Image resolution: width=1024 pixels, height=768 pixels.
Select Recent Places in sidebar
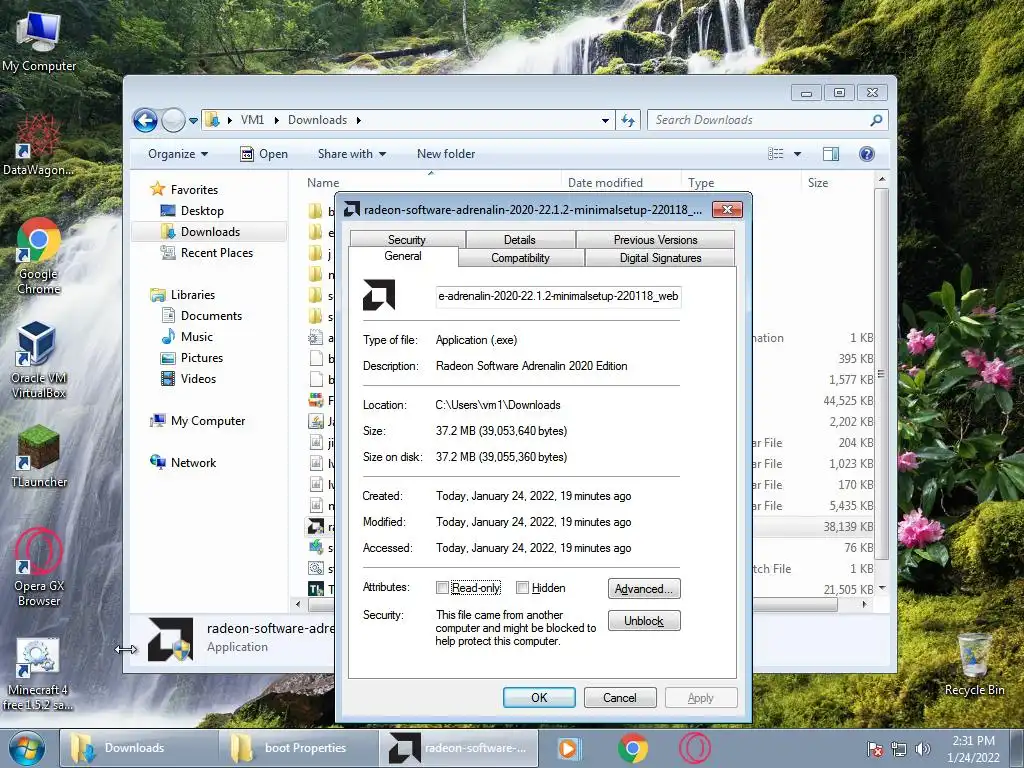pyautogui.click(x=217, y=253)
